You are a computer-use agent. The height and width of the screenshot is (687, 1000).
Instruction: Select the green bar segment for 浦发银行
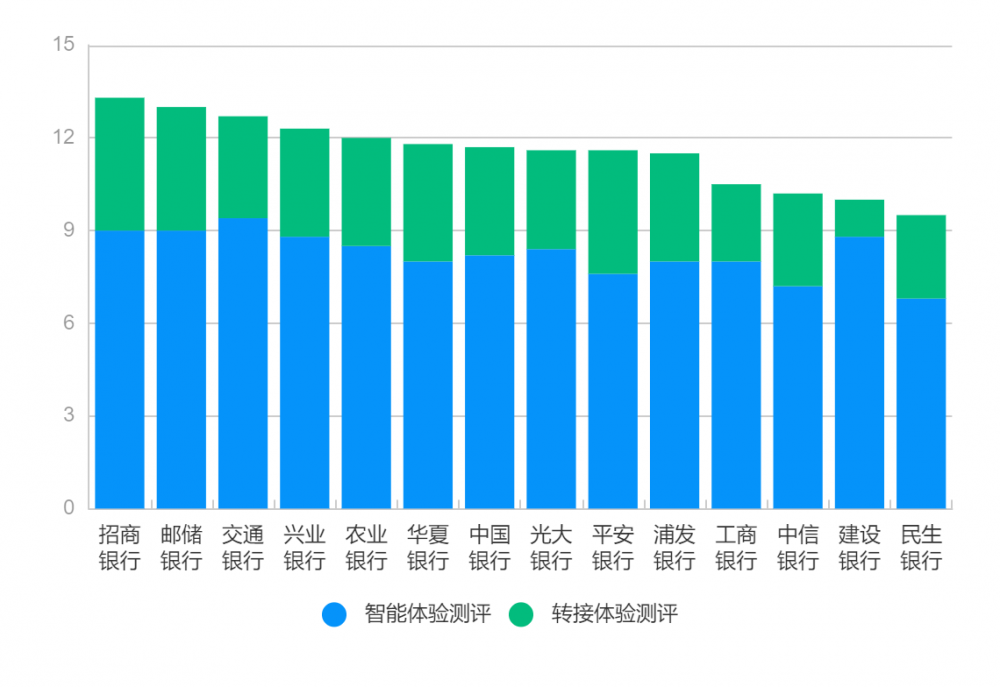point(675,207)
